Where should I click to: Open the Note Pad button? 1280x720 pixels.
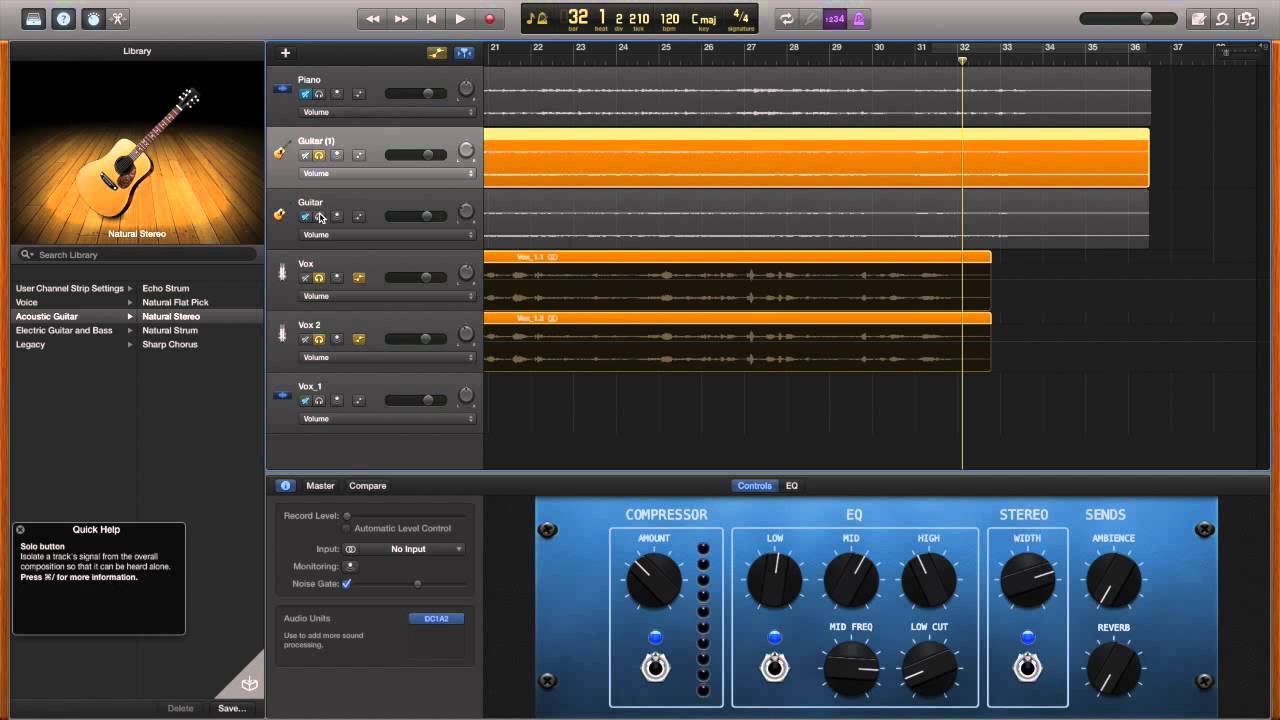click(x=1198, y=18)
